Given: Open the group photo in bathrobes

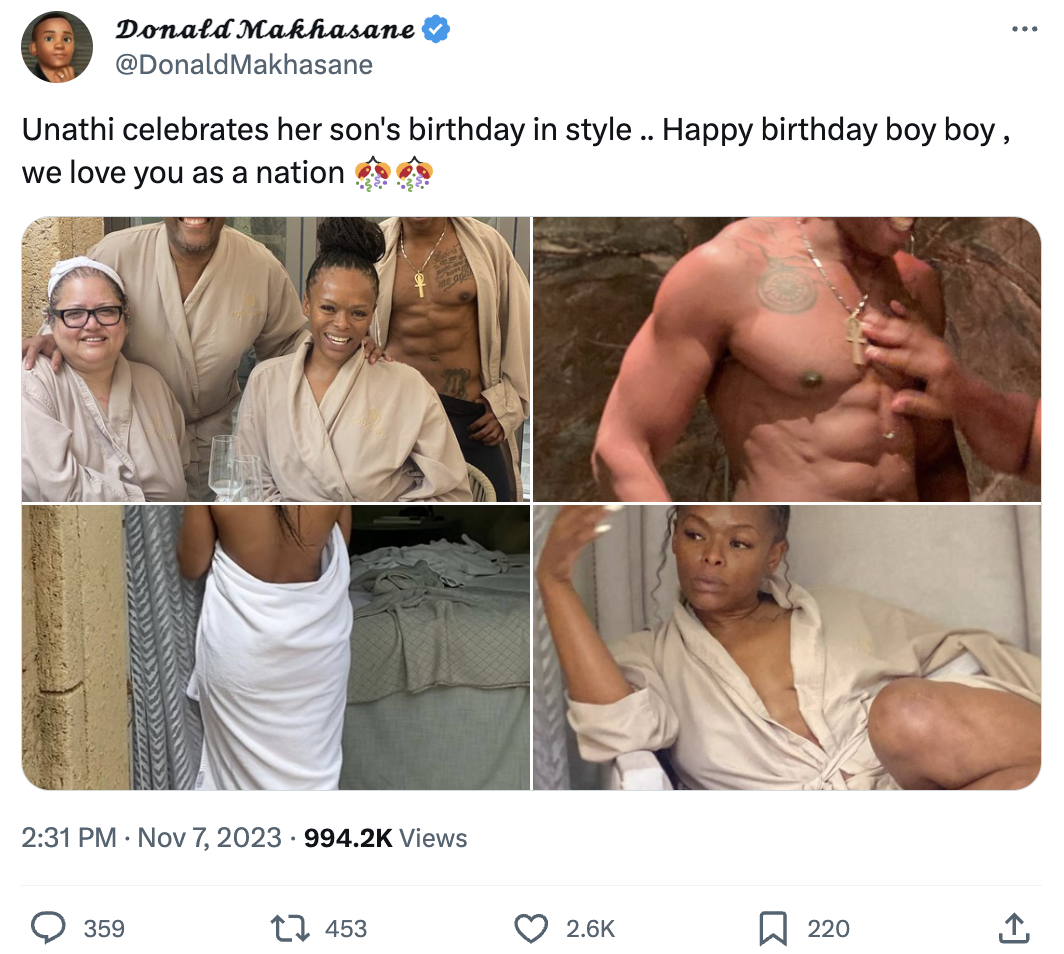Looking at the screenshot, I should pos(276,359).
